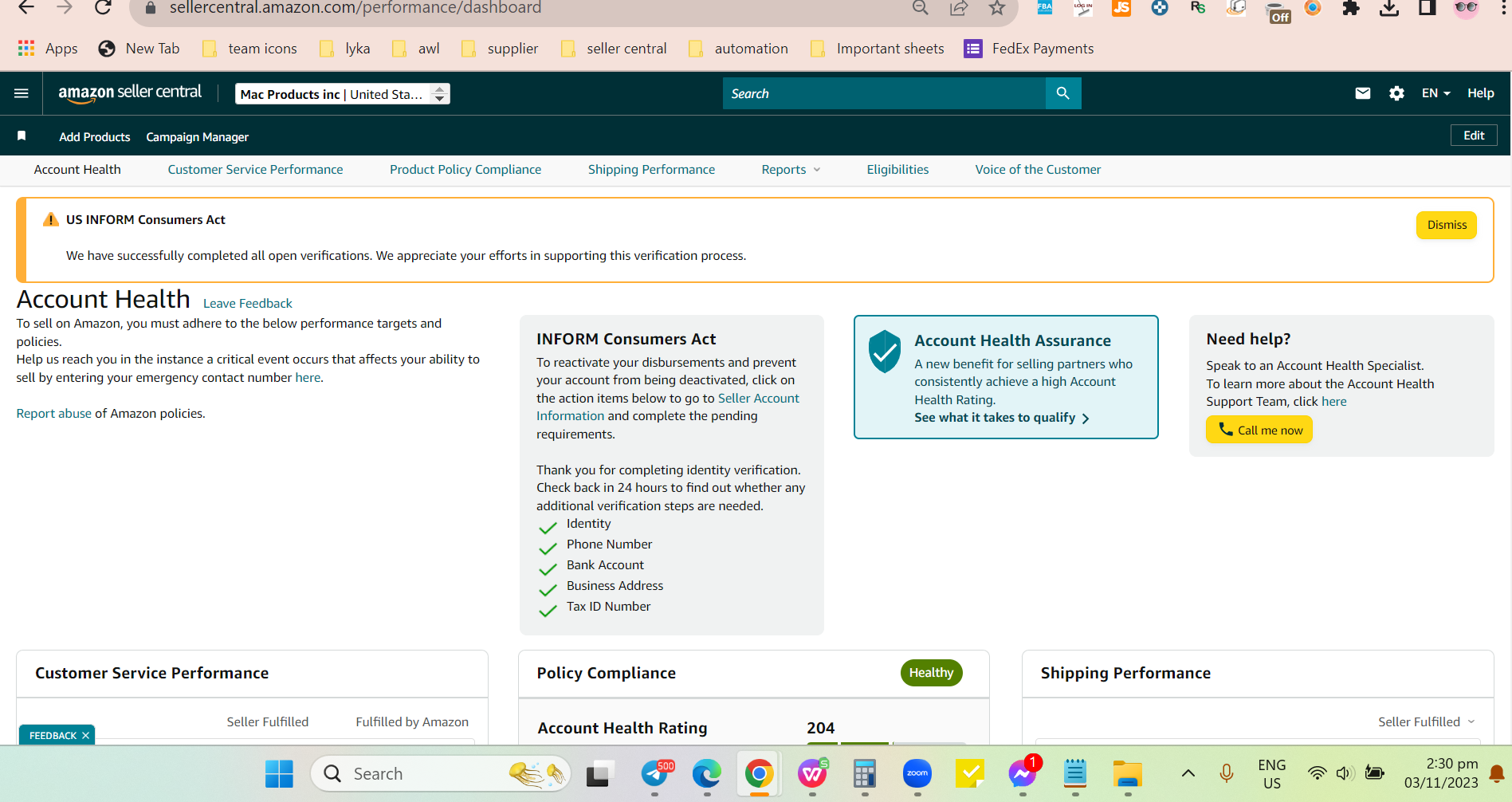
Task: Open the seller central bookmark folder
Action: pos(615,49)
